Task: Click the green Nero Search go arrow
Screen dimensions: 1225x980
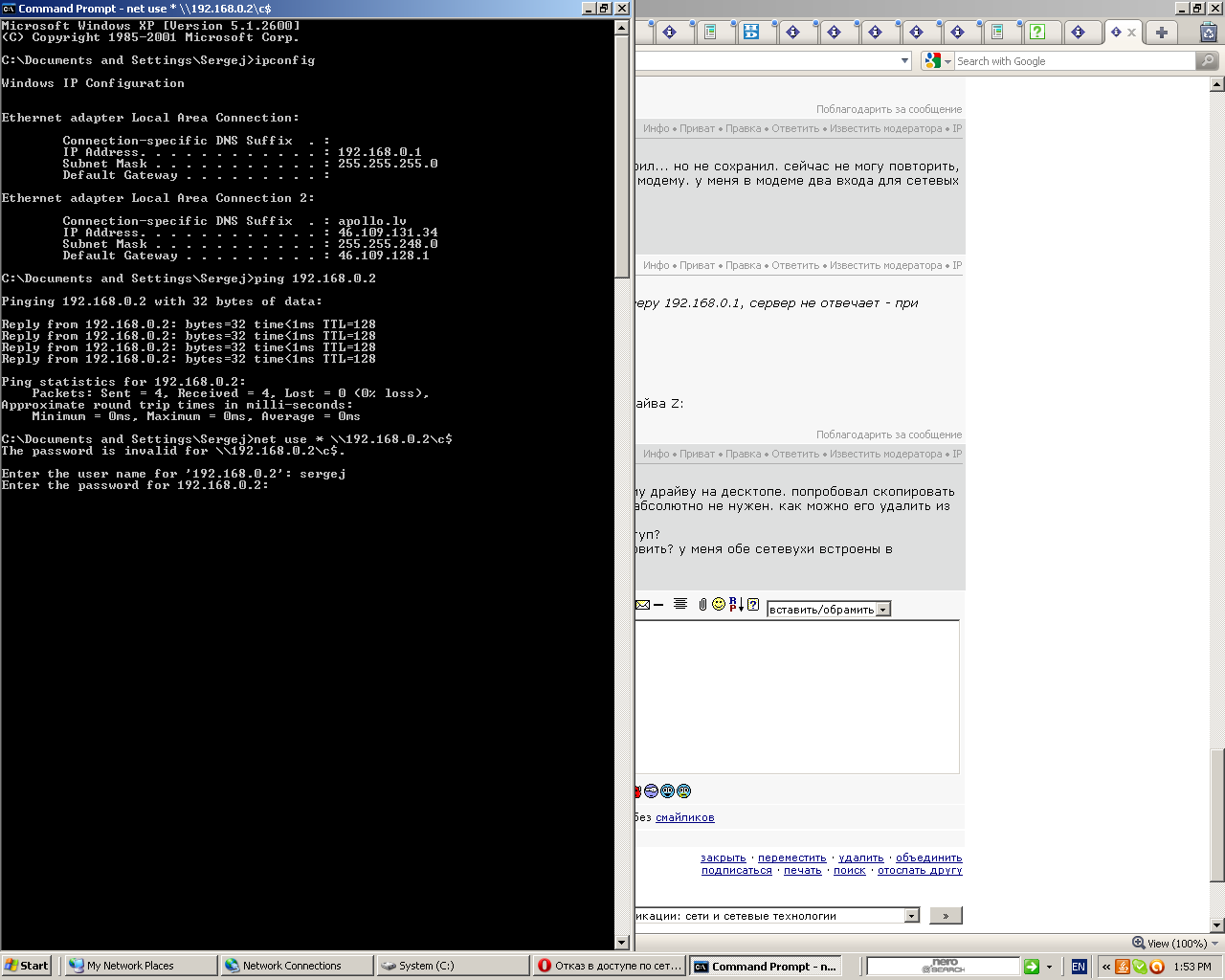Action: pos(1032,967)
